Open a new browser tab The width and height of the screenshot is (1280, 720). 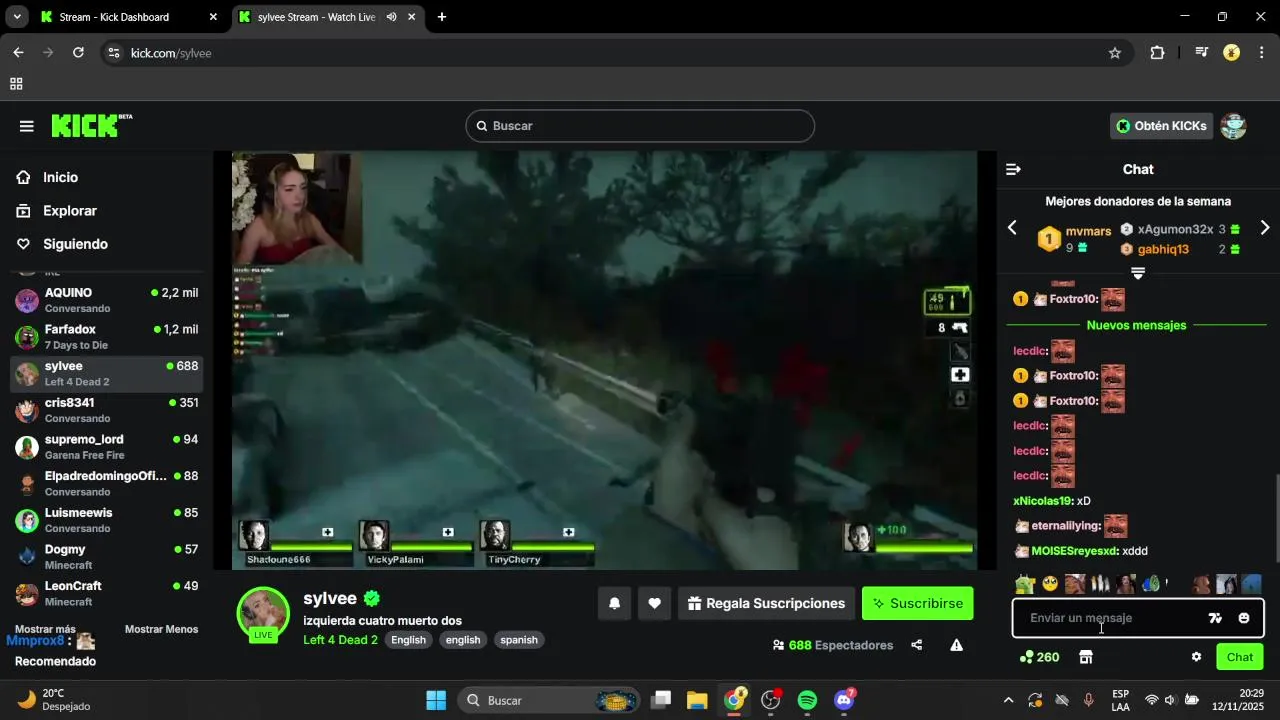(442, 17)
